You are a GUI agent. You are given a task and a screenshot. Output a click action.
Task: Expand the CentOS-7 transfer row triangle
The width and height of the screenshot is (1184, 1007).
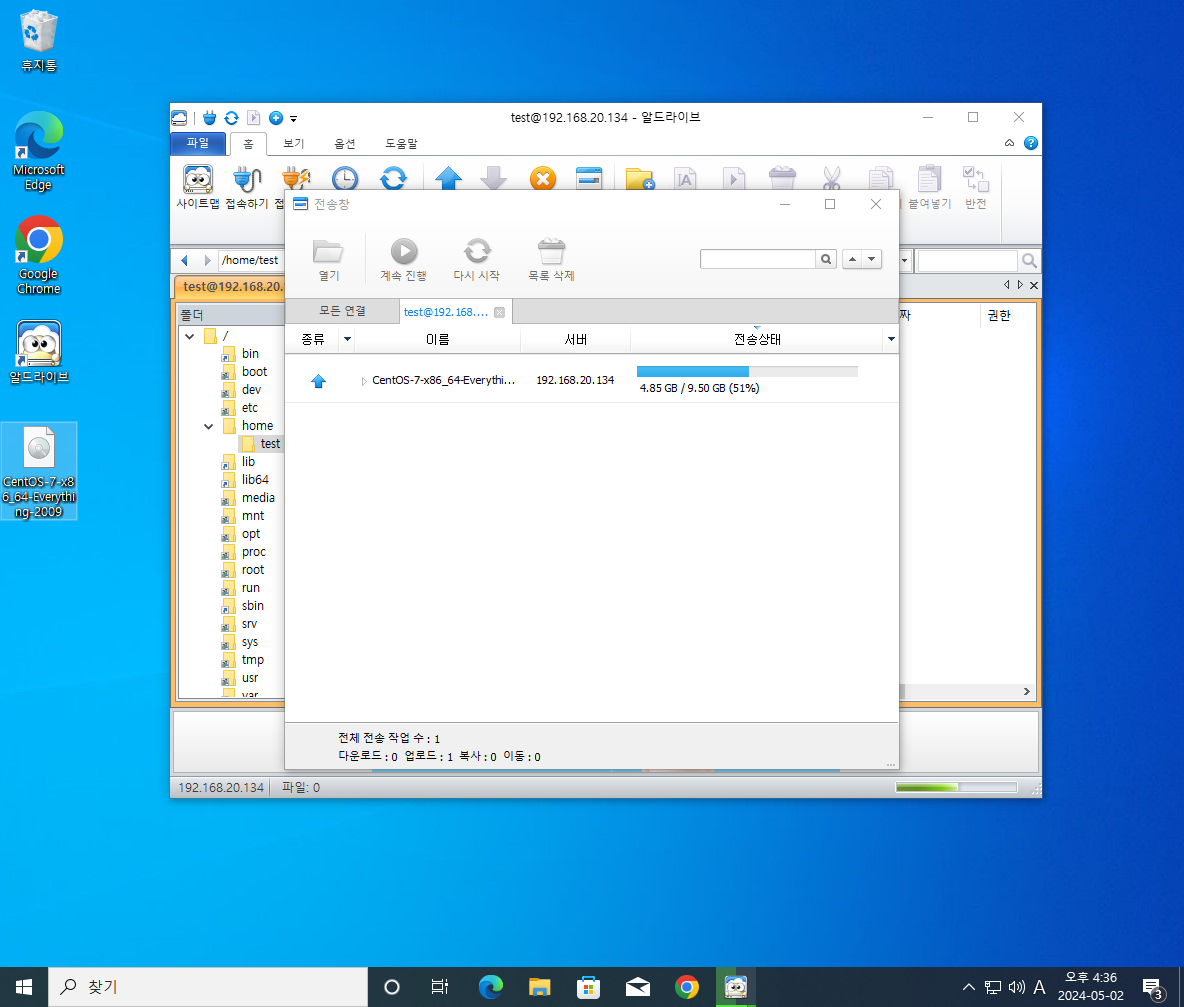click(x=364, y=381)
